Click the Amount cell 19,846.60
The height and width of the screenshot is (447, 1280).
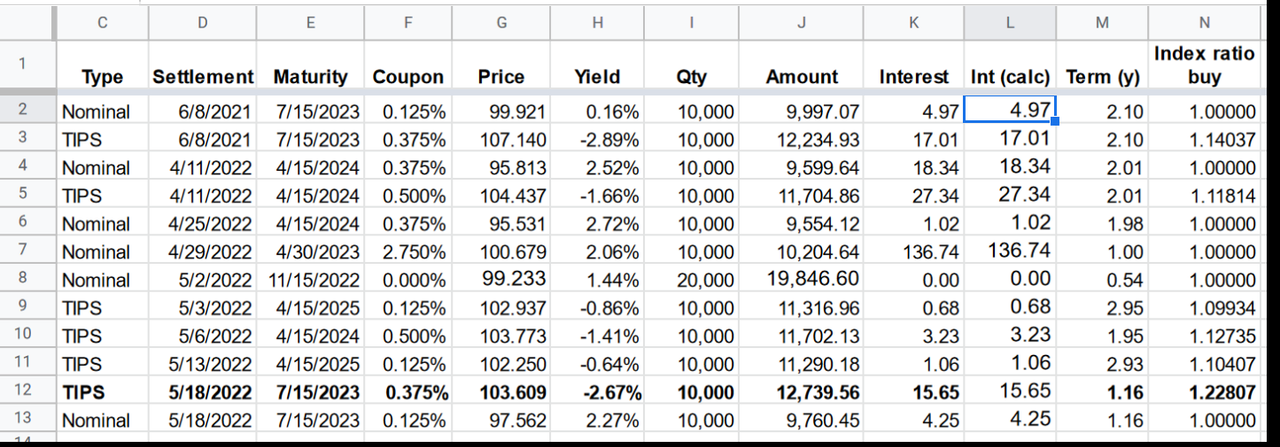(x=802, y=279)
